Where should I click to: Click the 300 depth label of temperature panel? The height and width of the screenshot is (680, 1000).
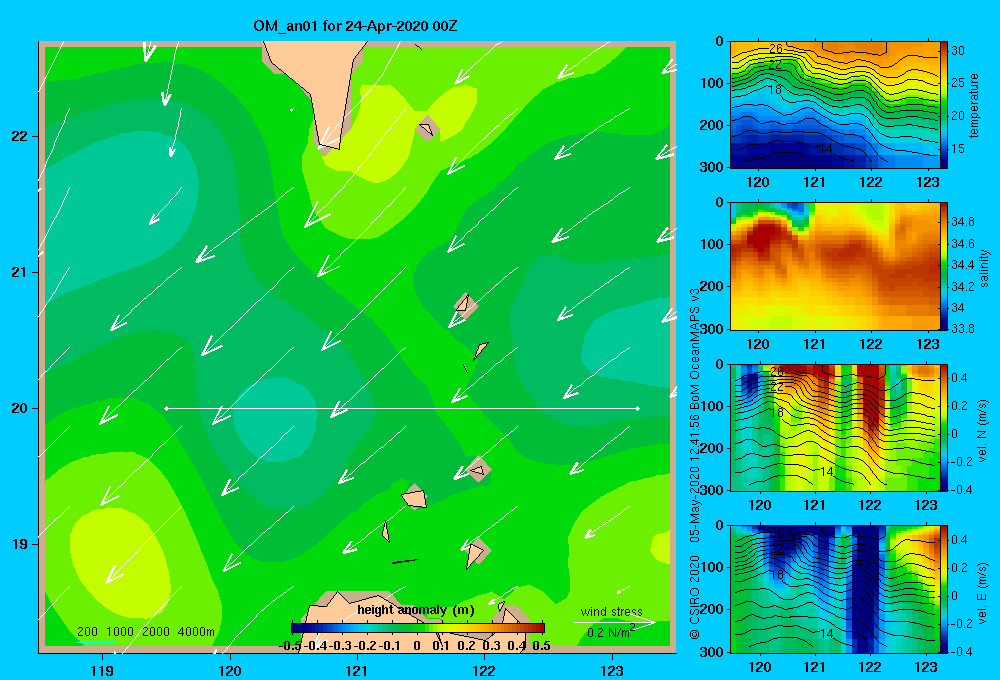(712, 167)
